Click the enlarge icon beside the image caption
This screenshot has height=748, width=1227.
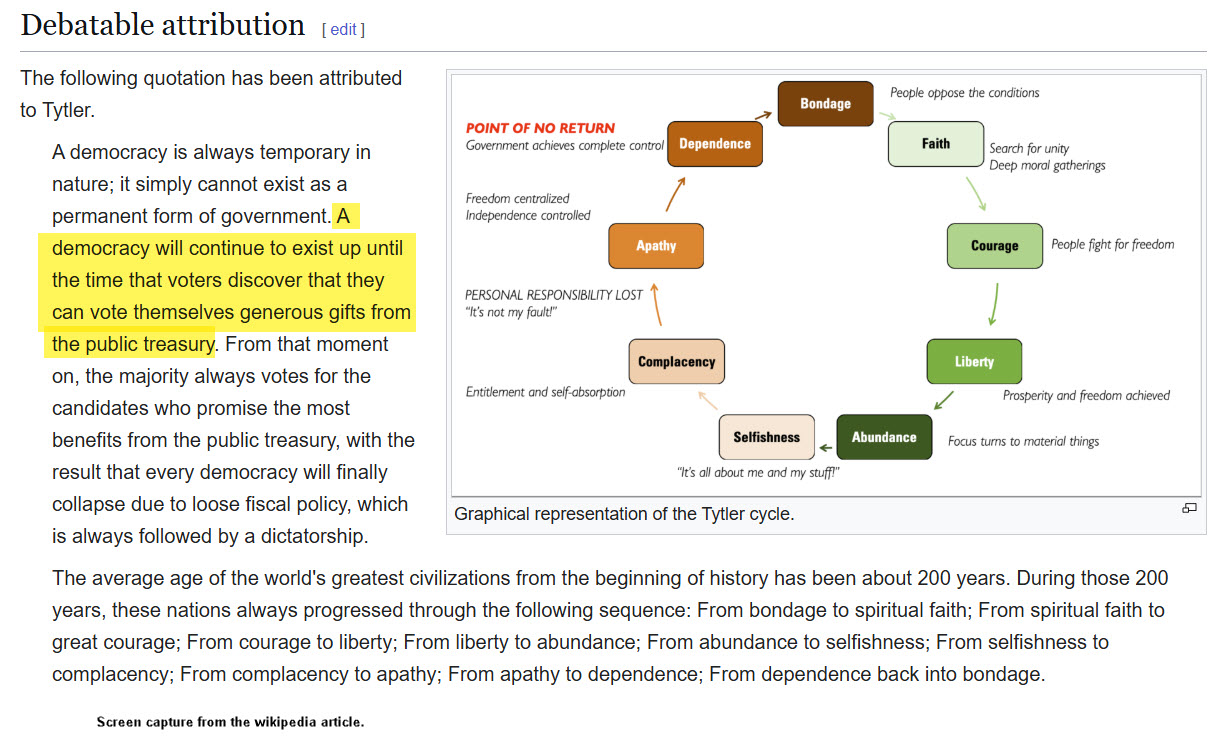pos(1189,508)
